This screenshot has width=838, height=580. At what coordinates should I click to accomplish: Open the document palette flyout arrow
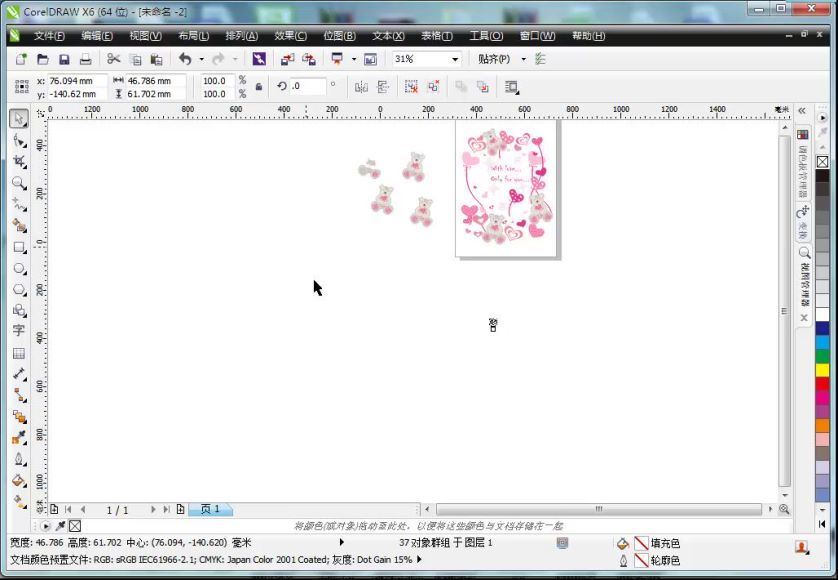point(45,527)
